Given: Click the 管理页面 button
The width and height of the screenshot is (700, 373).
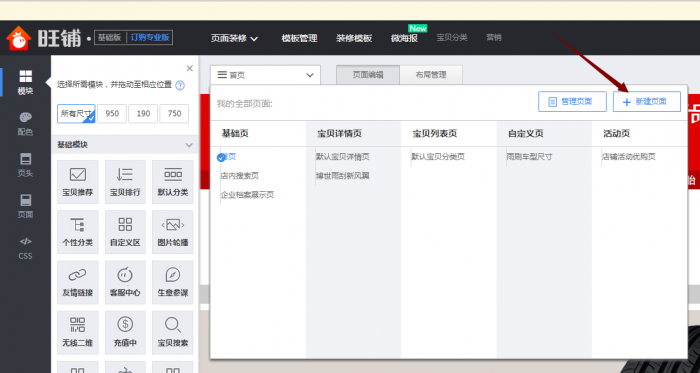Looking at the screenshot, I should point(572,102).
